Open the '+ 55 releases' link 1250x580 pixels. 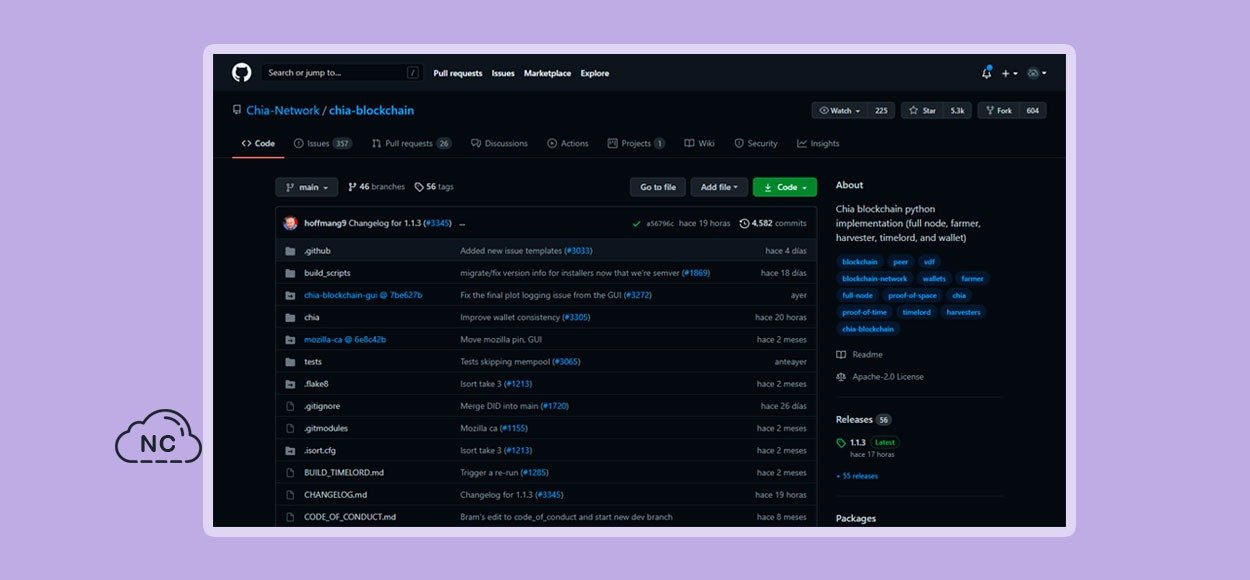(x=857, y=476)
